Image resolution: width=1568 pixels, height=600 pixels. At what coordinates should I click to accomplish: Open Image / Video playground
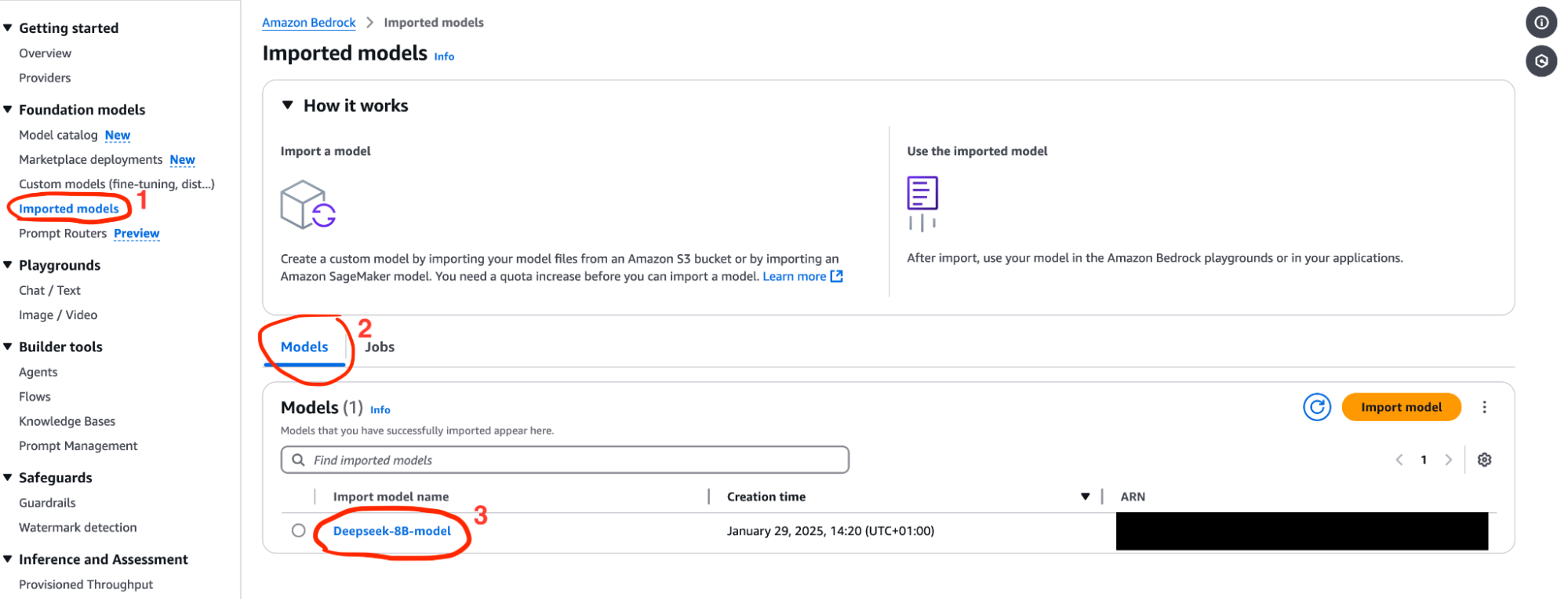[x=58, y=315]
